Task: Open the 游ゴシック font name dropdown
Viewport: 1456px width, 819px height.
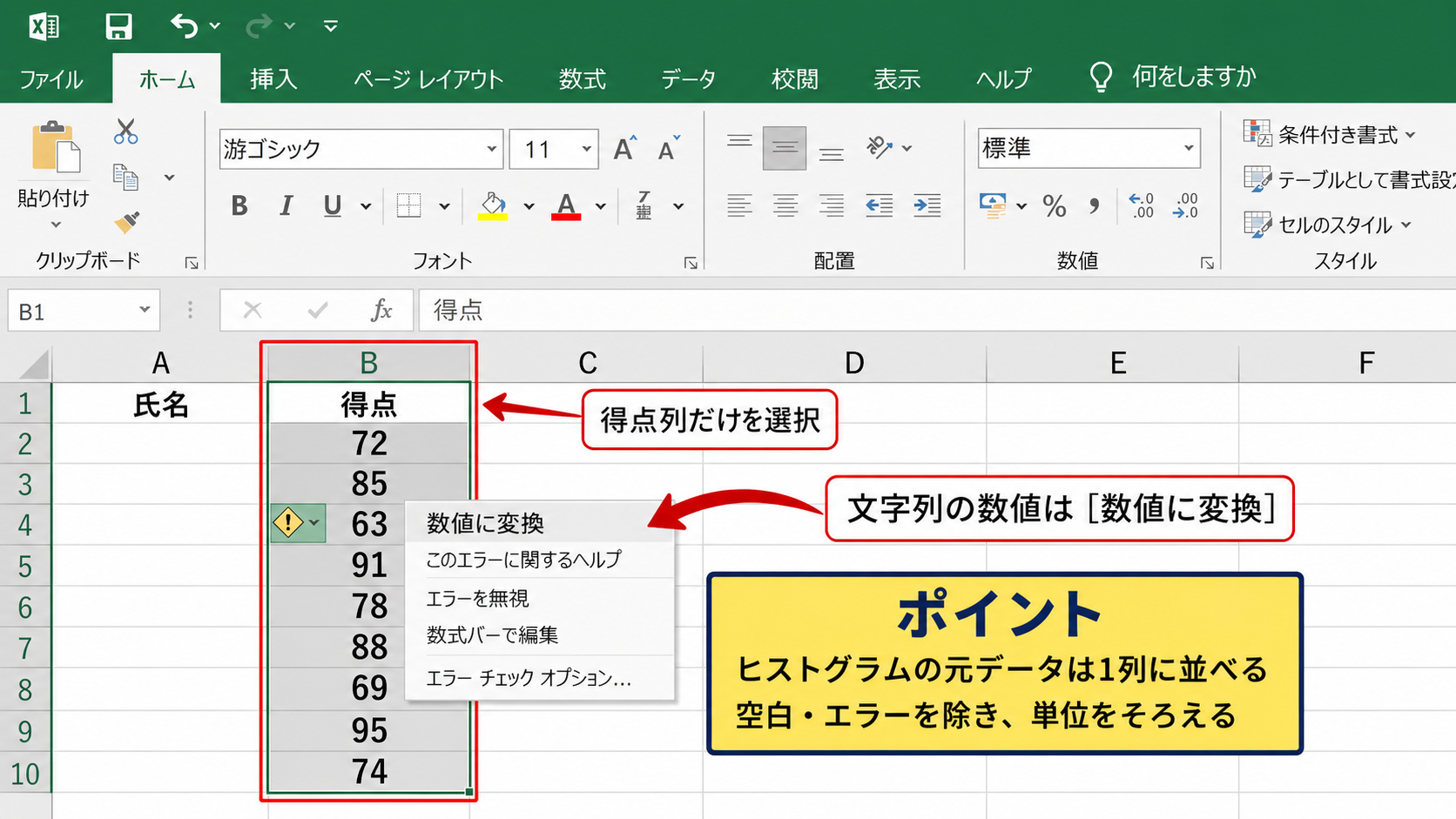Action: point(492,149)
